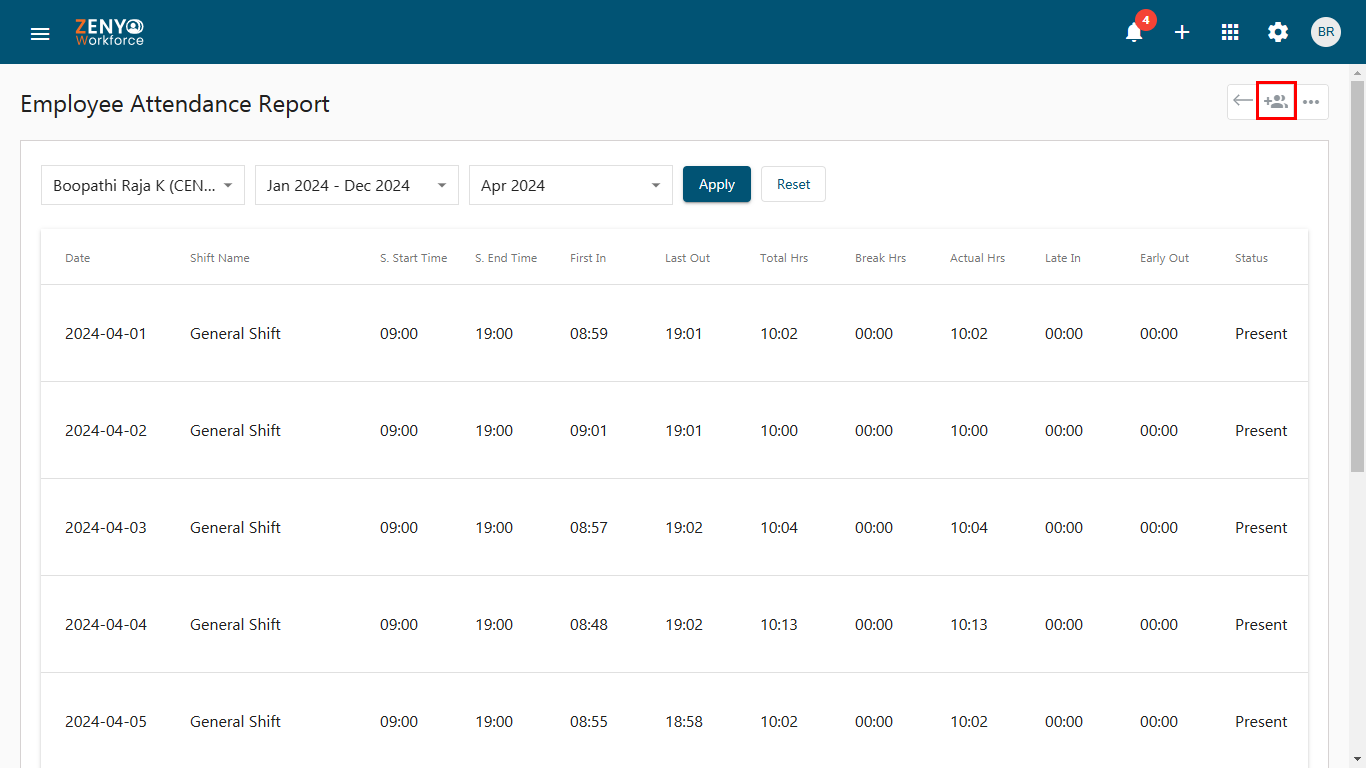Viewport: 1366px width, 768px height.
Task: Click the Total Hrs column header
Action: coord(784,258)
